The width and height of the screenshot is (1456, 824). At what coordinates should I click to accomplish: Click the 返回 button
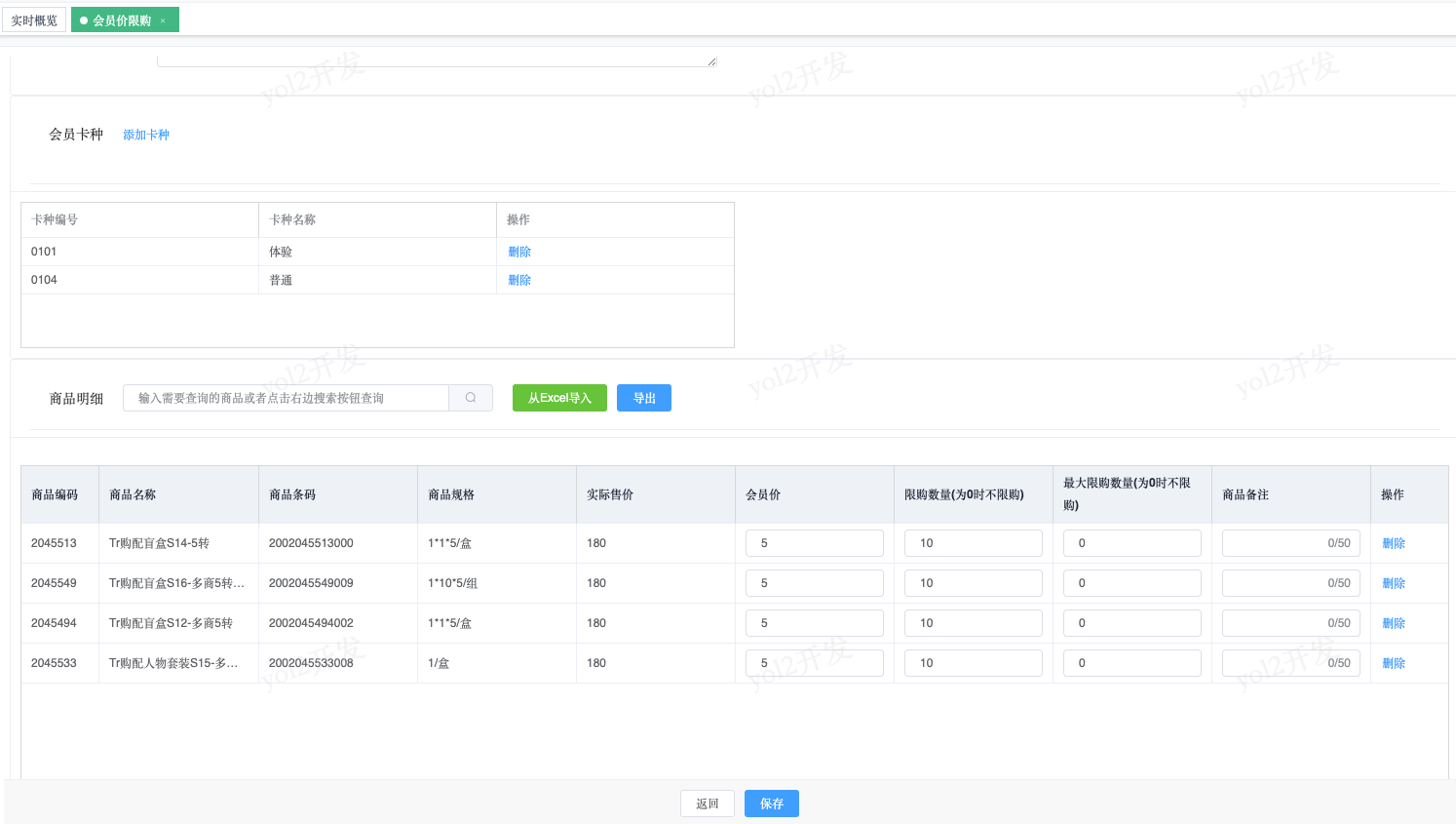click(708, 804)
